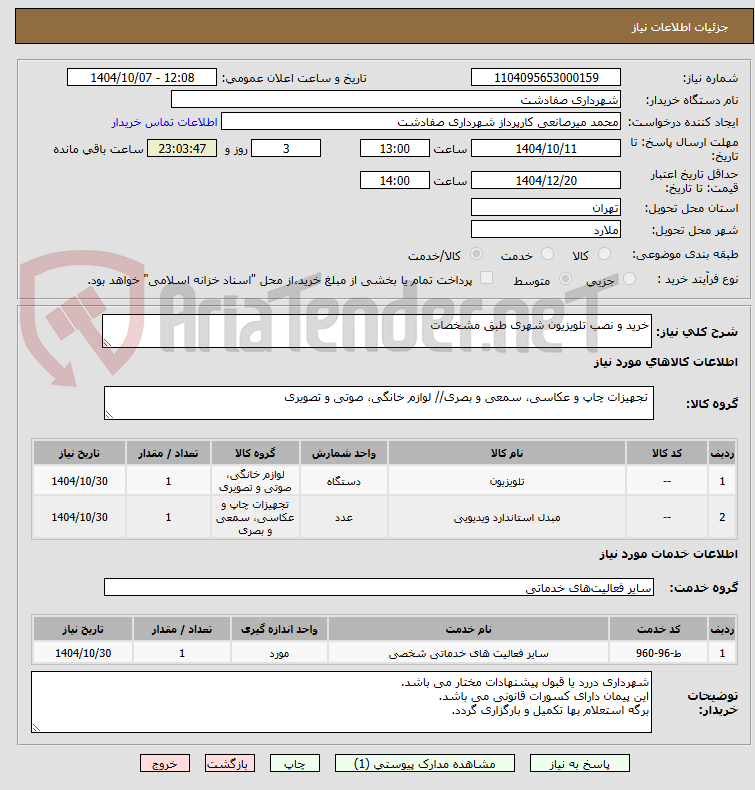Image resolution: width=755 pixels, height=790 pixels.
Task: Click the unit cell دستگاه
Action: [344, 481]
